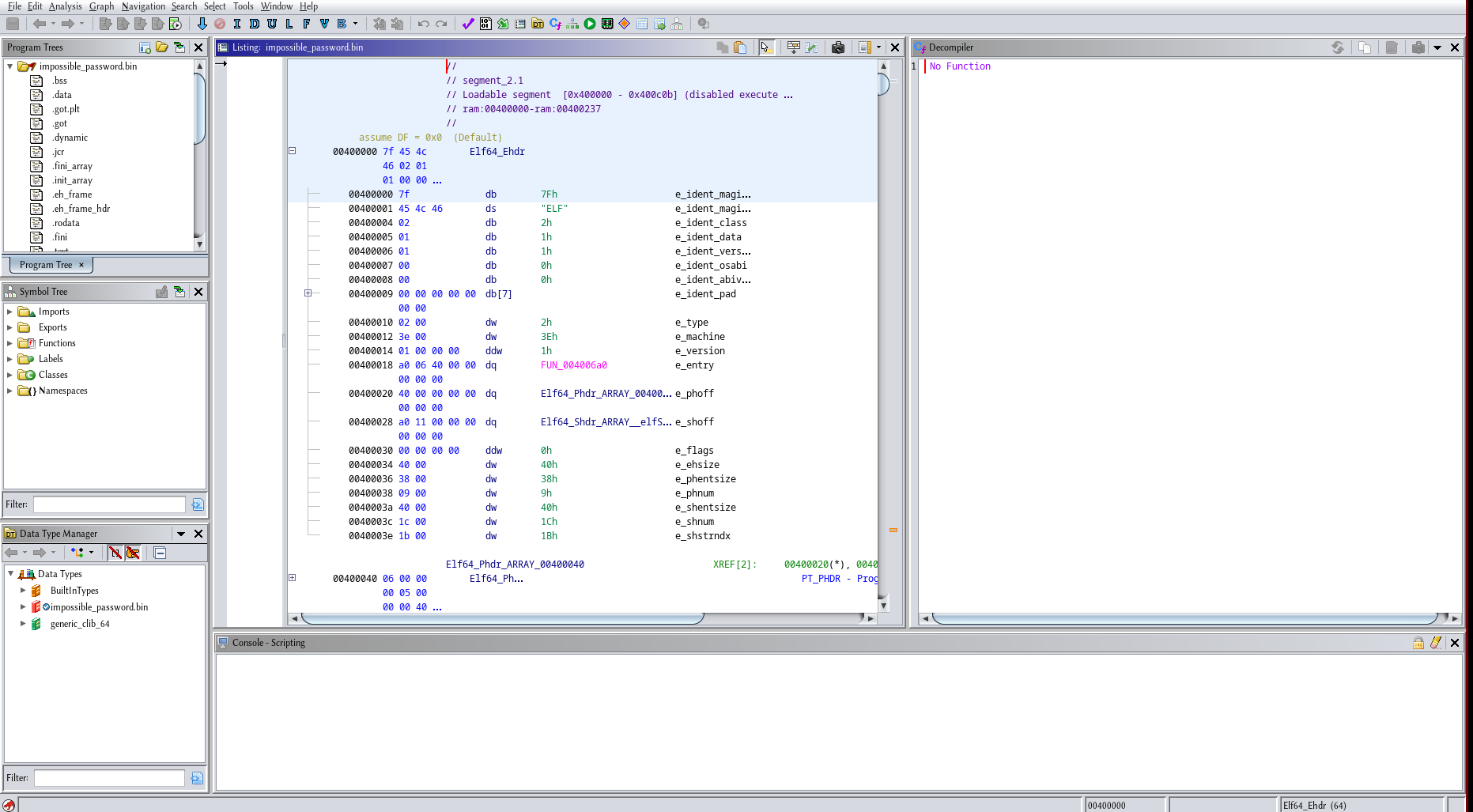Image resolution: width=1473 pixels, height=812 pixels.
Task: Click the Decompiler icon in main toolbar
Action: 555,24
